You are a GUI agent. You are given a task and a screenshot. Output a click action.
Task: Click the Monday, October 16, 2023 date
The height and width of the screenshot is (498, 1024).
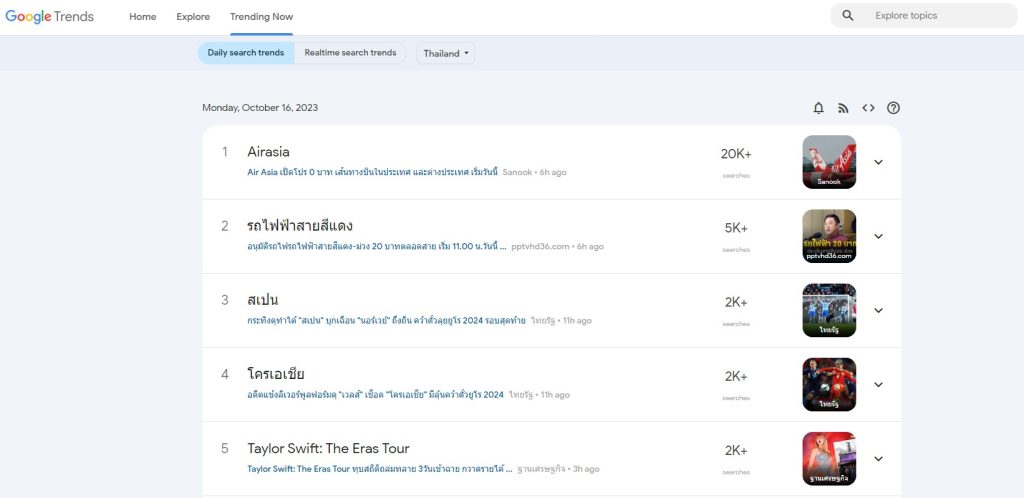[x=260, y=108]
